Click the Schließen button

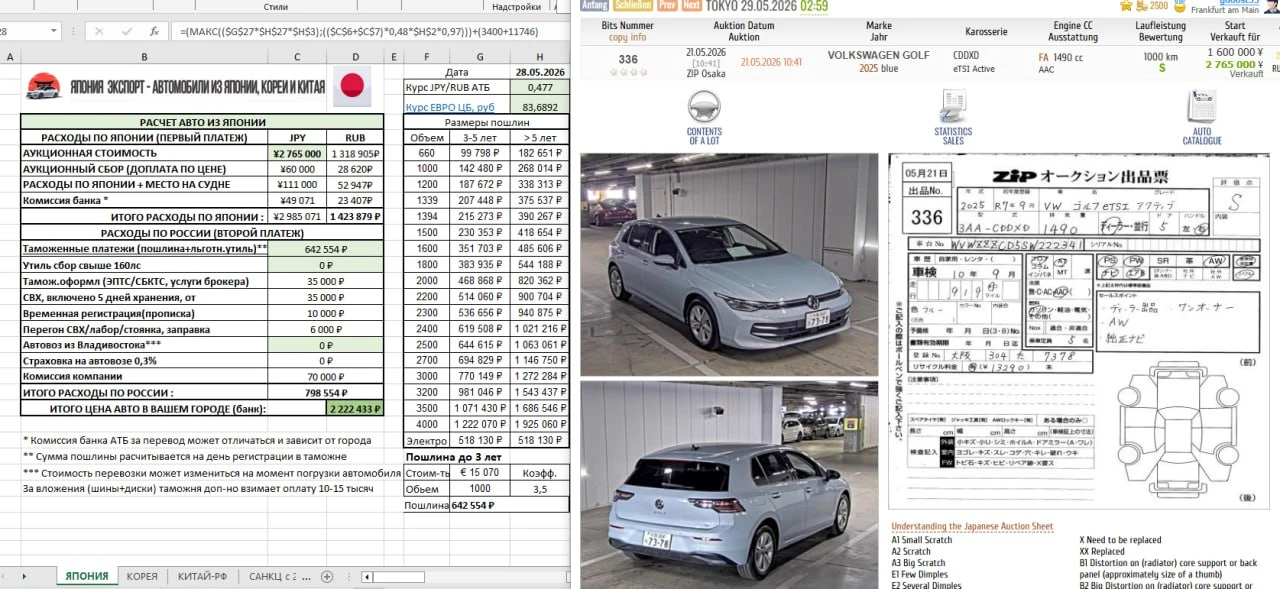click(x=633, y=5)
